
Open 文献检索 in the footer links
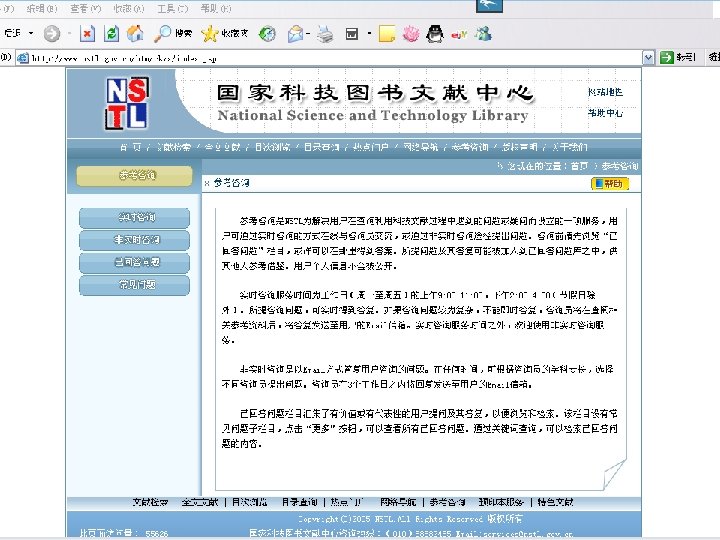click(x=151, y=502)
